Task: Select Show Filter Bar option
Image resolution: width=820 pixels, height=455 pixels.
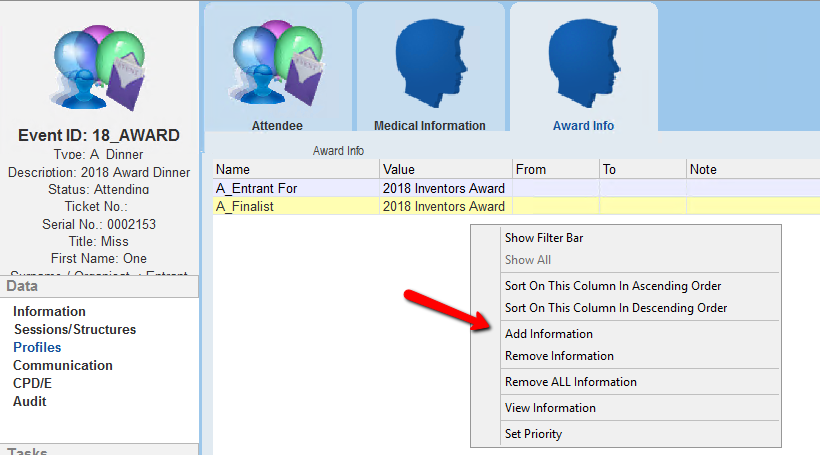Action: coord(544,238)
